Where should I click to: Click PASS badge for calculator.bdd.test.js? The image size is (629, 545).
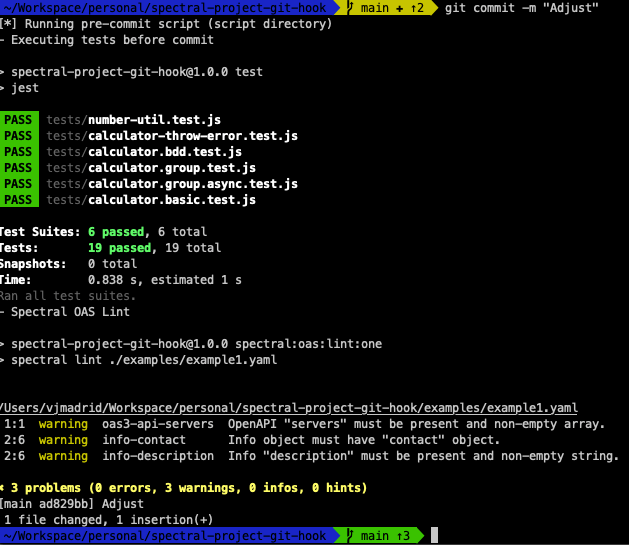18,152
